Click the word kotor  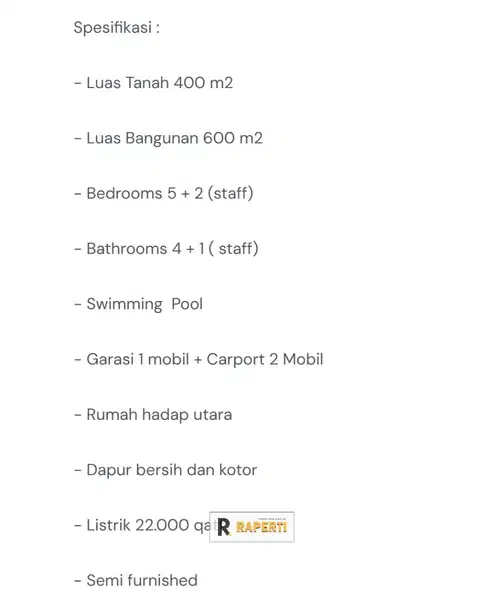(x=238, y=470)
